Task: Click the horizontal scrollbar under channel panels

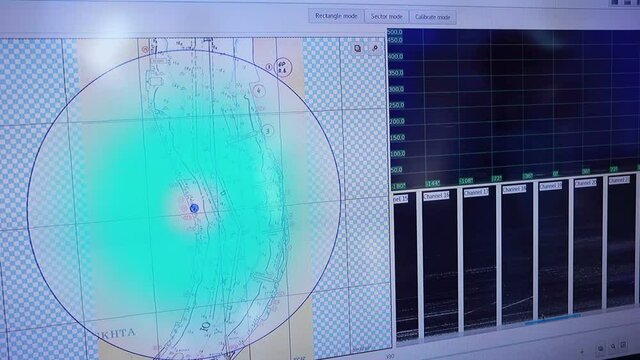Action: click(552, 319)
